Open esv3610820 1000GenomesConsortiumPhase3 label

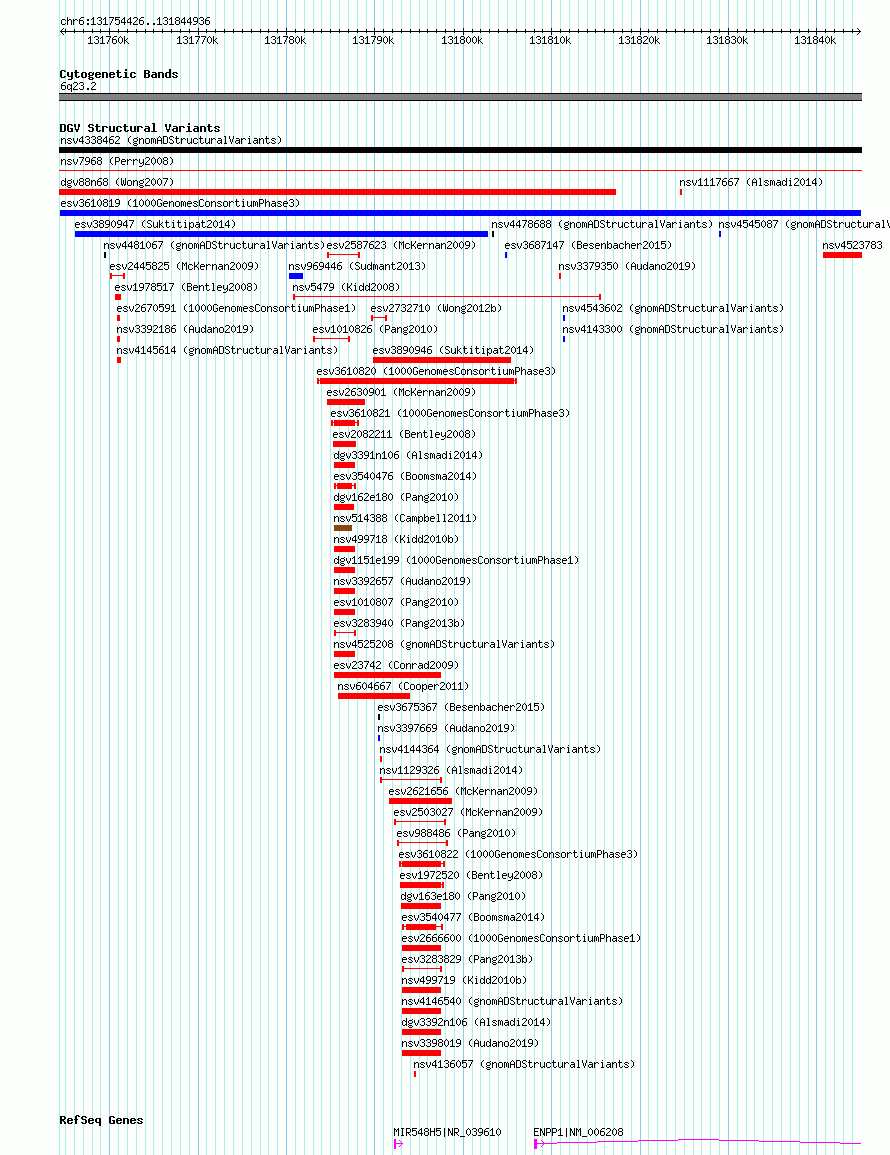[x=436, y=371]
